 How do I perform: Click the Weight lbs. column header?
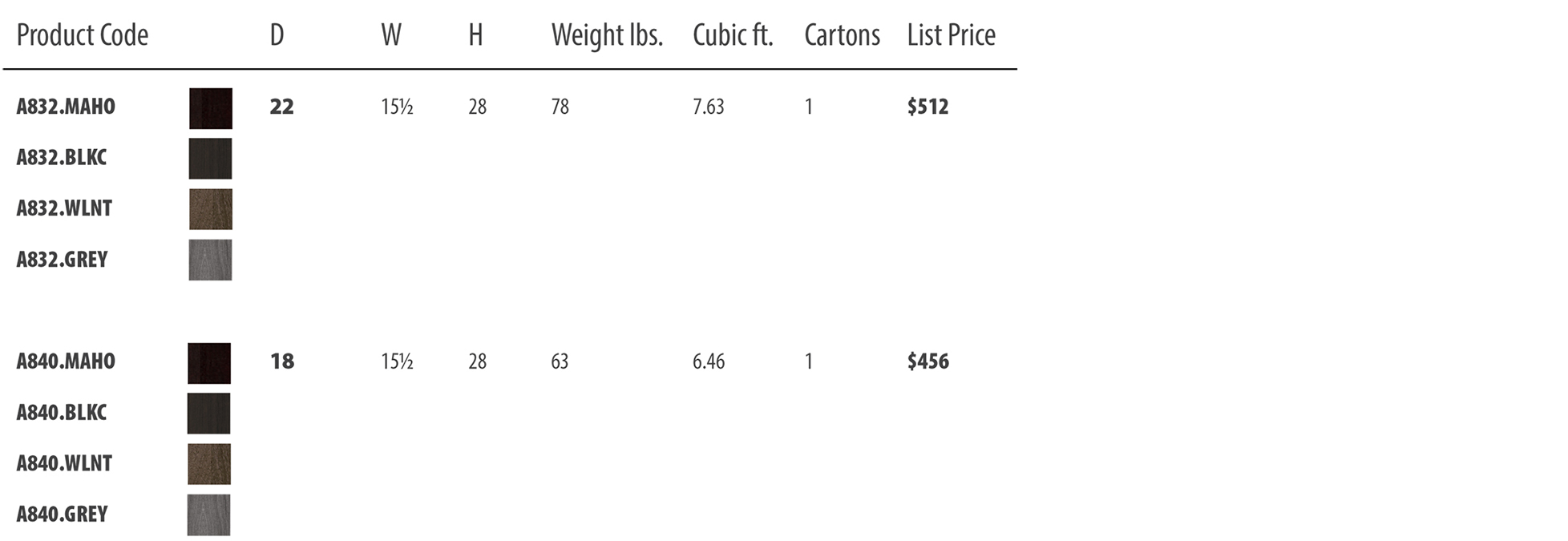tap(608, 36)
